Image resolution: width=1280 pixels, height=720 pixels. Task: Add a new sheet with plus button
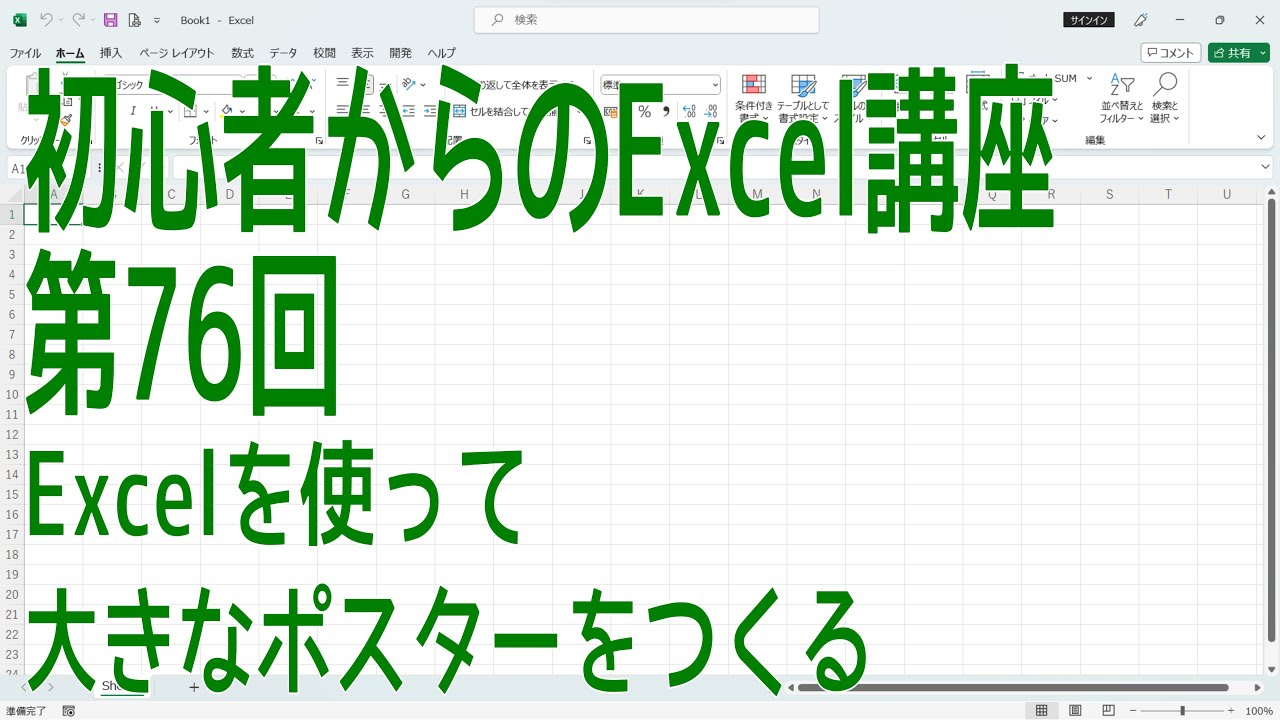click(194, 687)
